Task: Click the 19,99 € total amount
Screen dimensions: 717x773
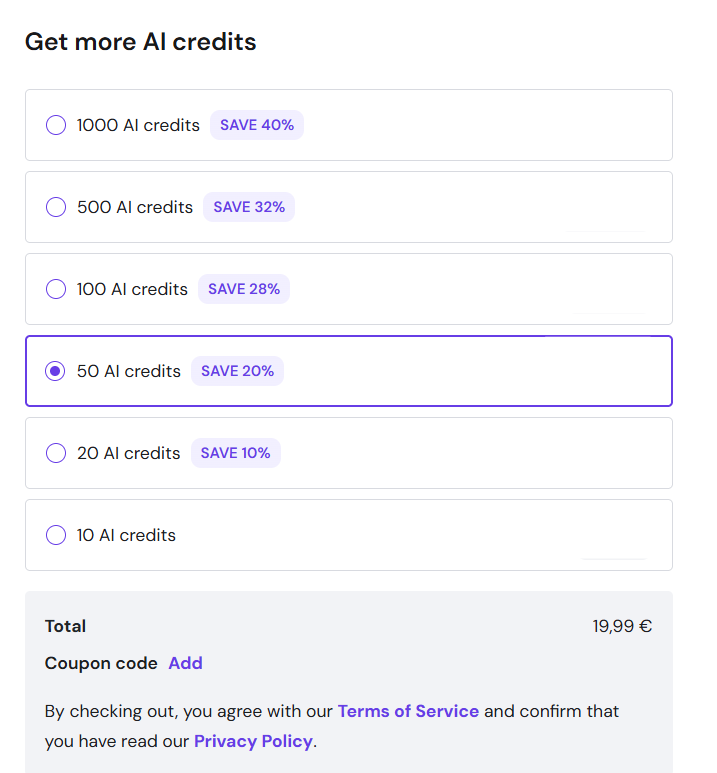Action: tap(622, 626)
